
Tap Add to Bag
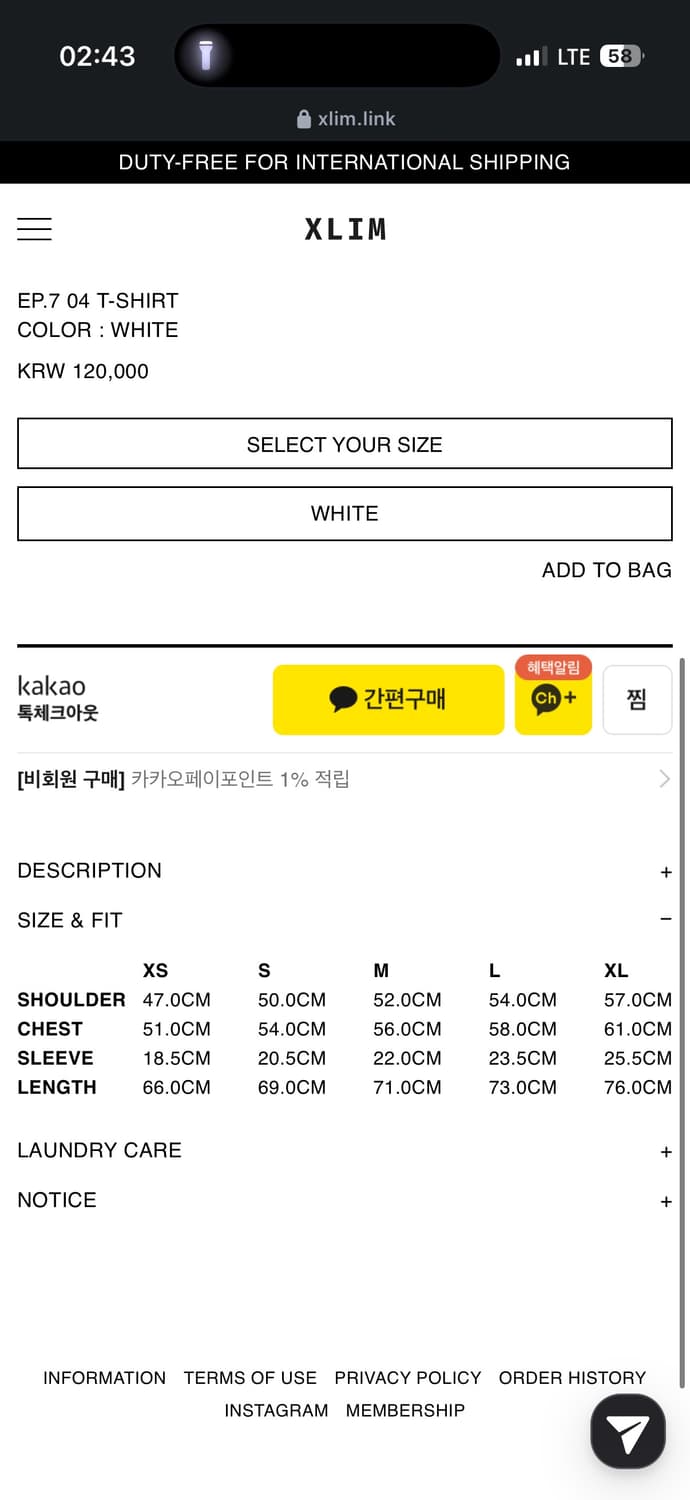pos(606,570)
